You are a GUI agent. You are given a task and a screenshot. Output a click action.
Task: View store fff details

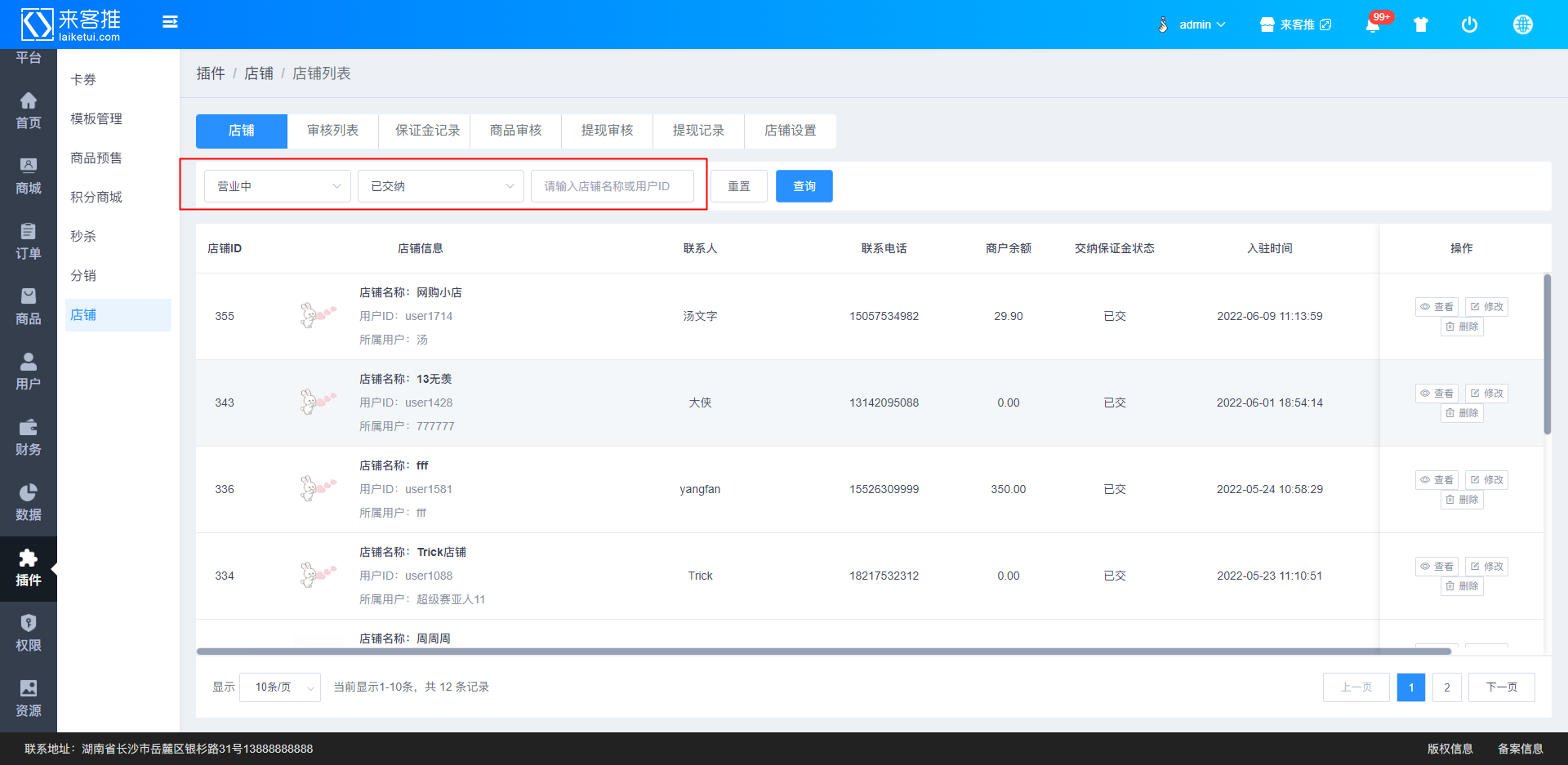[1437, 480]
